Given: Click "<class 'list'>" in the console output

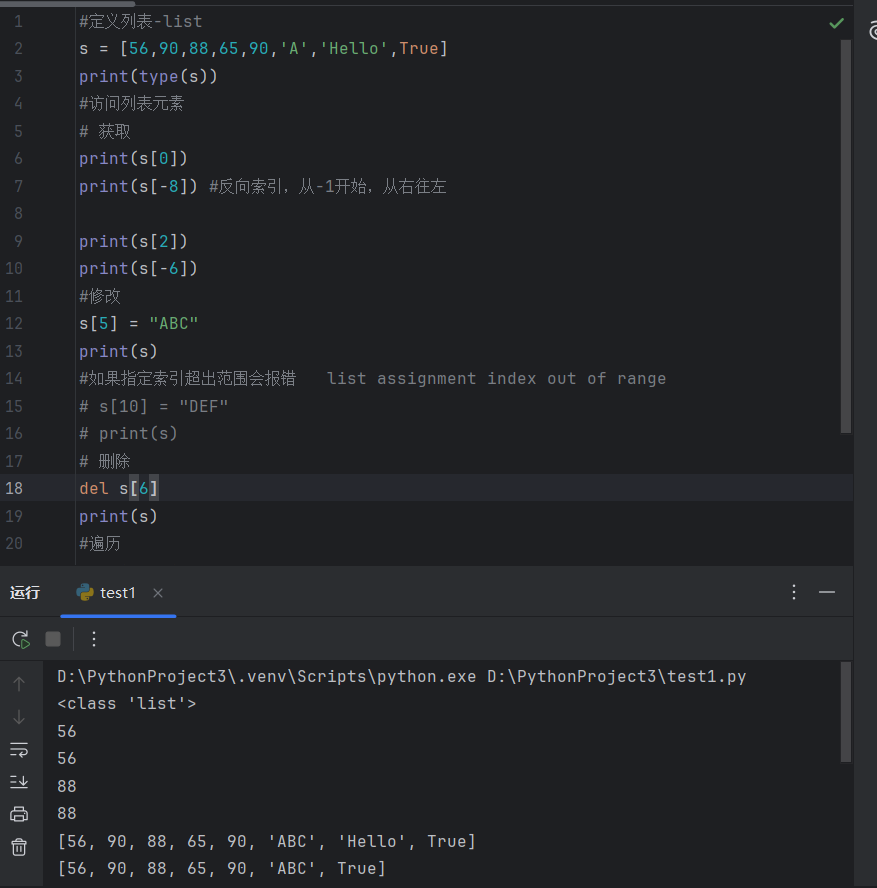Looking at the screenshot, I should (126, 703).
